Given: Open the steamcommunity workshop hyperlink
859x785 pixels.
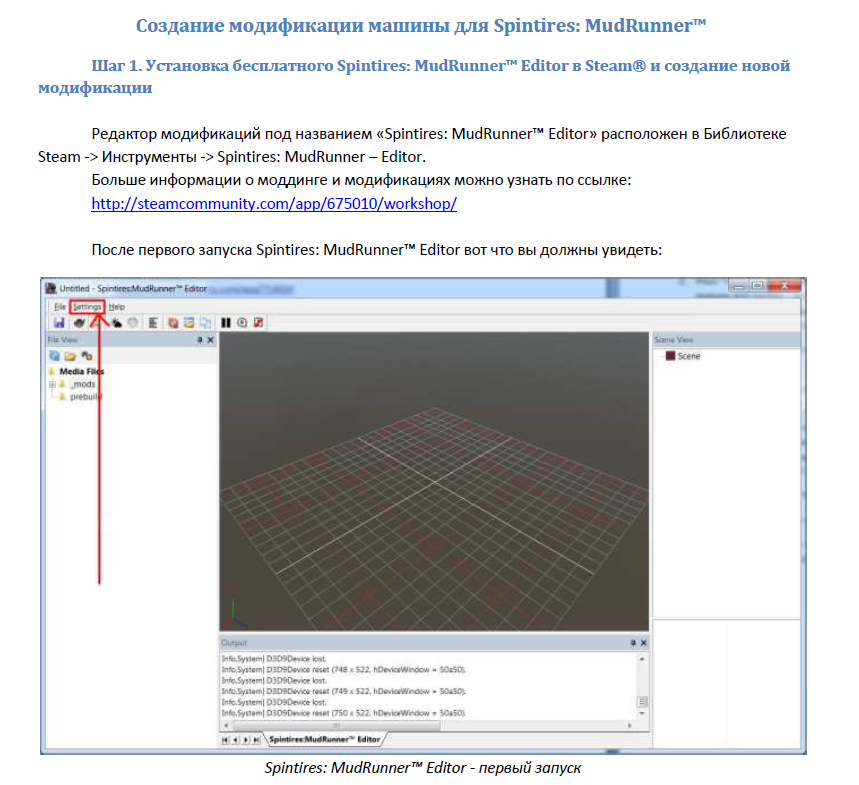Looking at the screenshot, I should (274, 204).
